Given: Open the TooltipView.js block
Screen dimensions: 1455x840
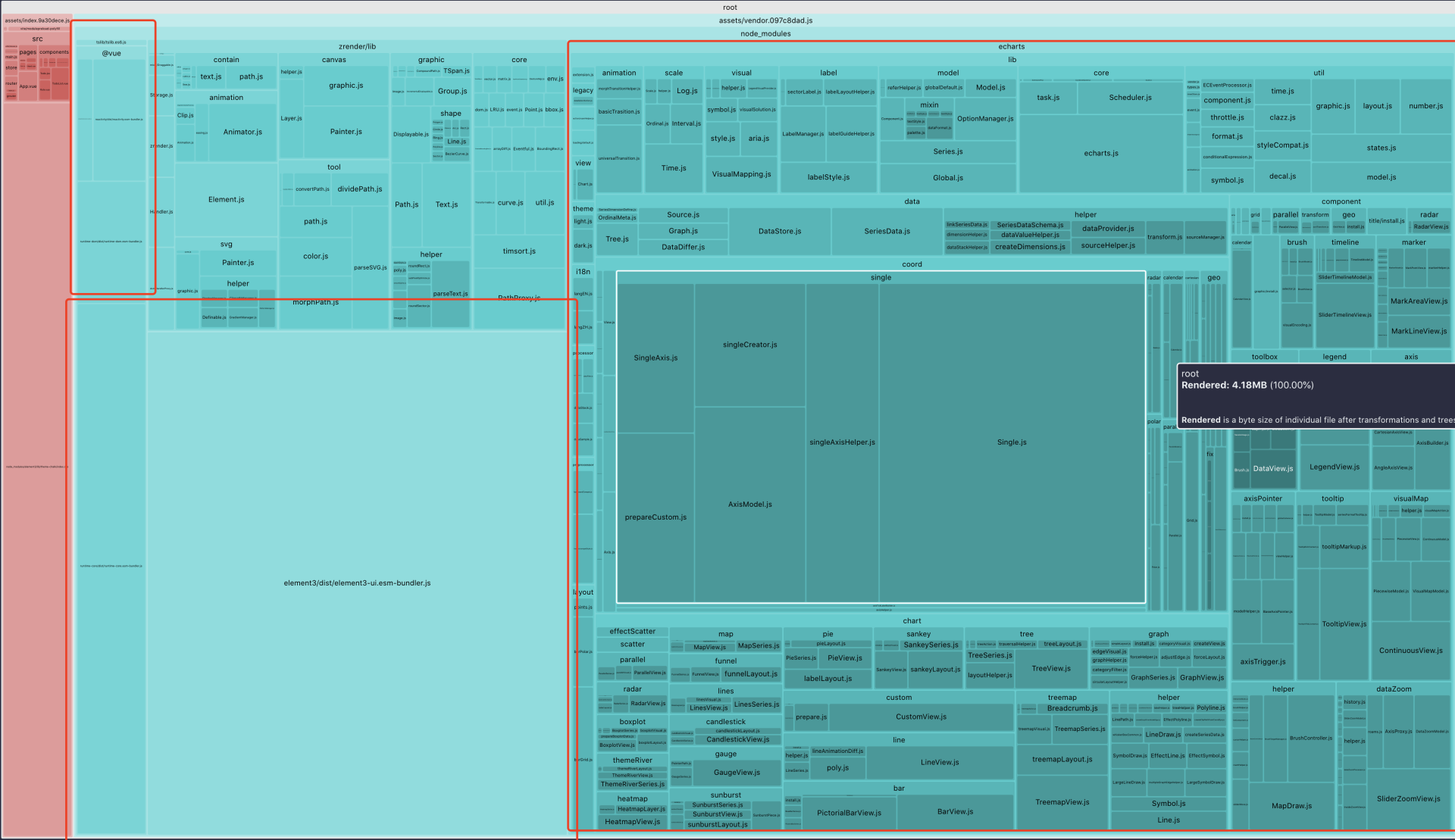Looking at the screenshot, I should tap(1344, 624).
